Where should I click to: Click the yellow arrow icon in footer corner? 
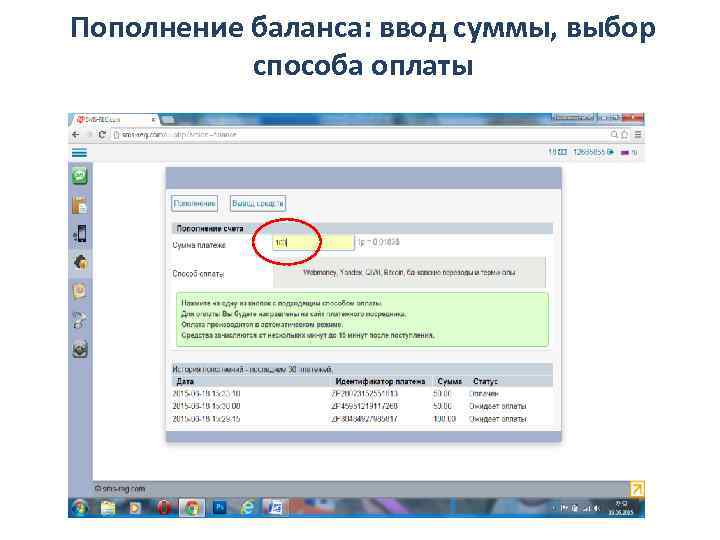pyautogui.click(x=637, y=489)
